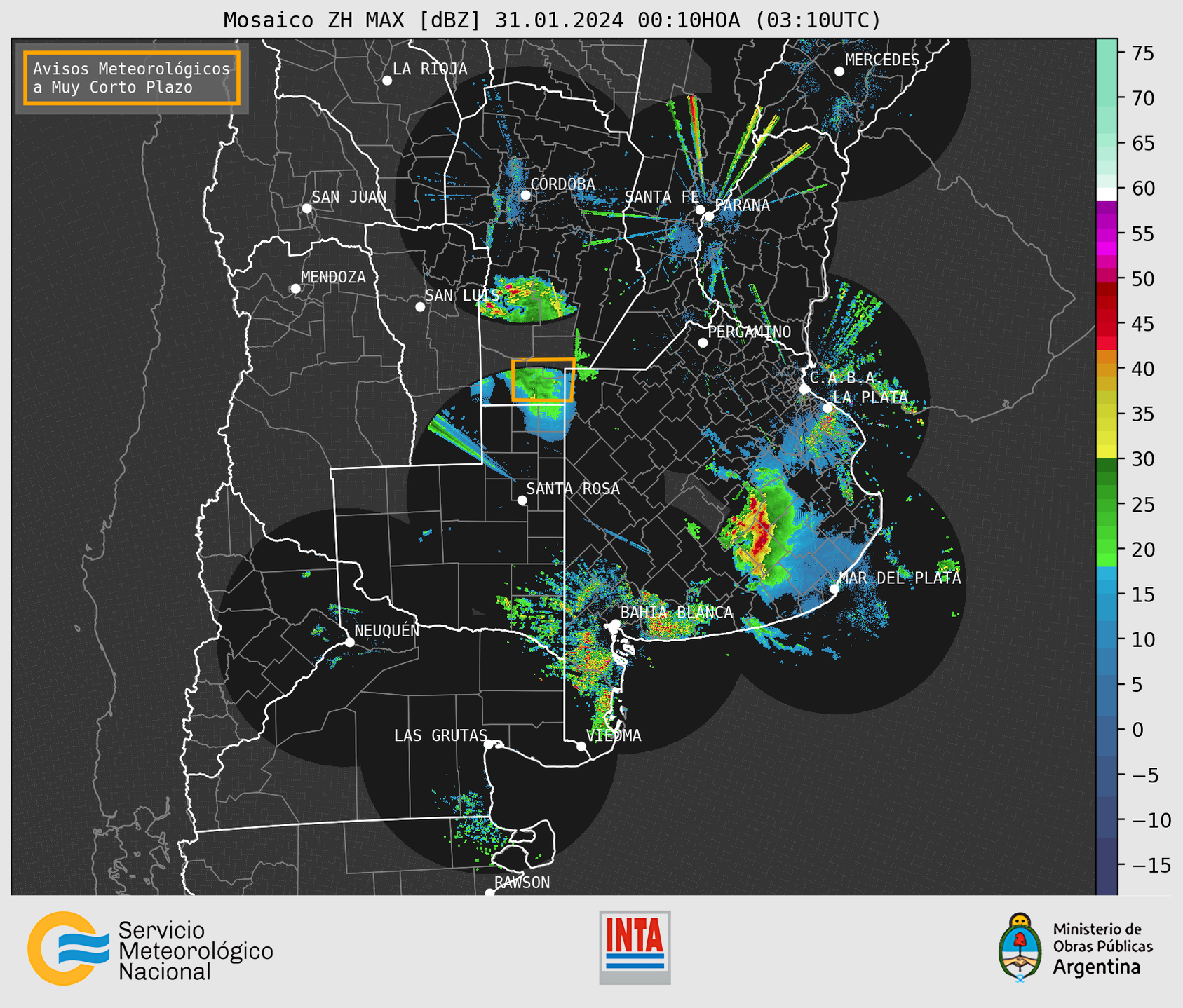This screenshot has height=1008, width=1183.
Task: Click the Ministerio de Obras Públicas Argentina text
Action: 1102,948
